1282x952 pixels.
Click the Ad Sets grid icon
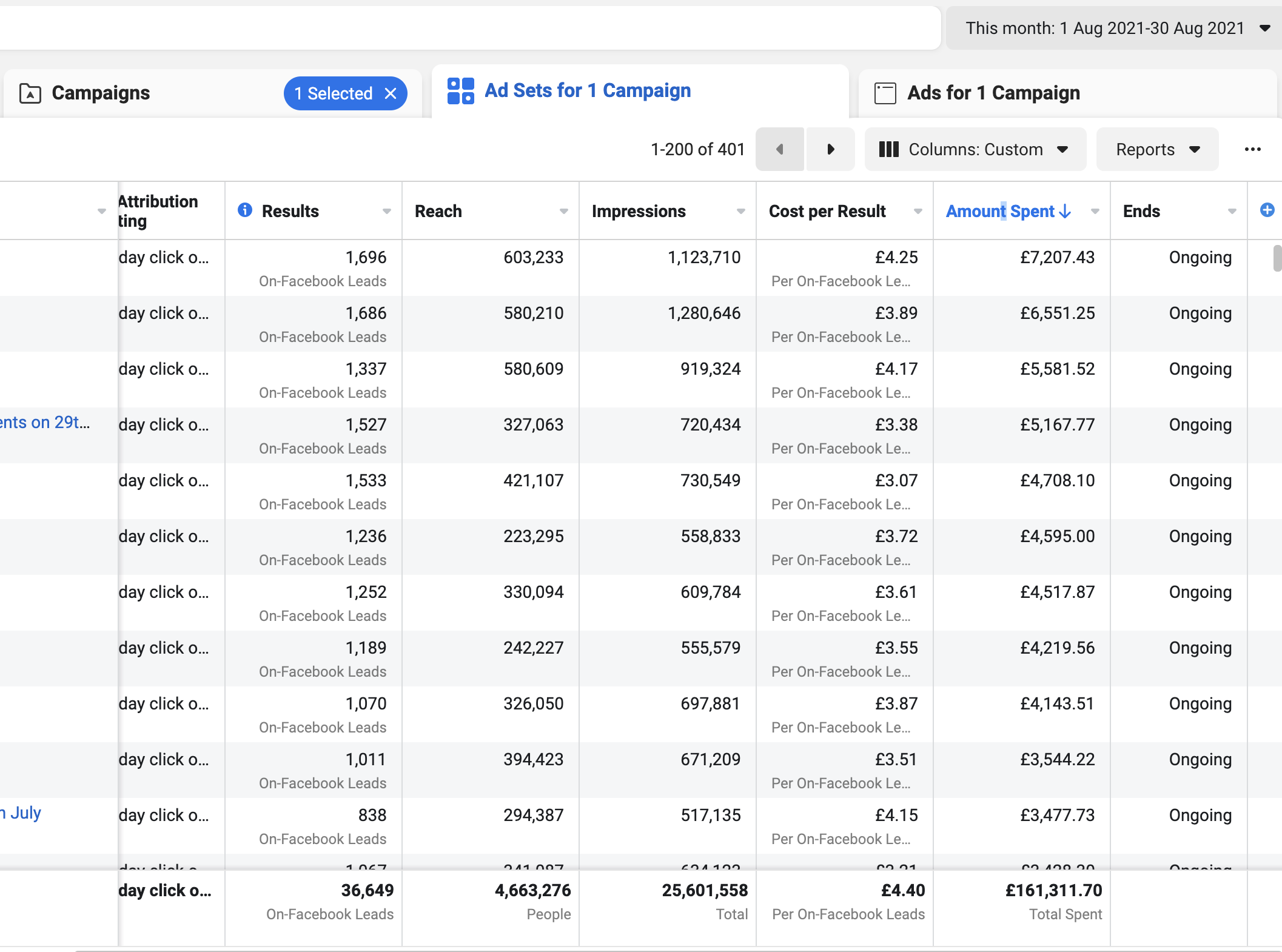click(x=460, y=91)
